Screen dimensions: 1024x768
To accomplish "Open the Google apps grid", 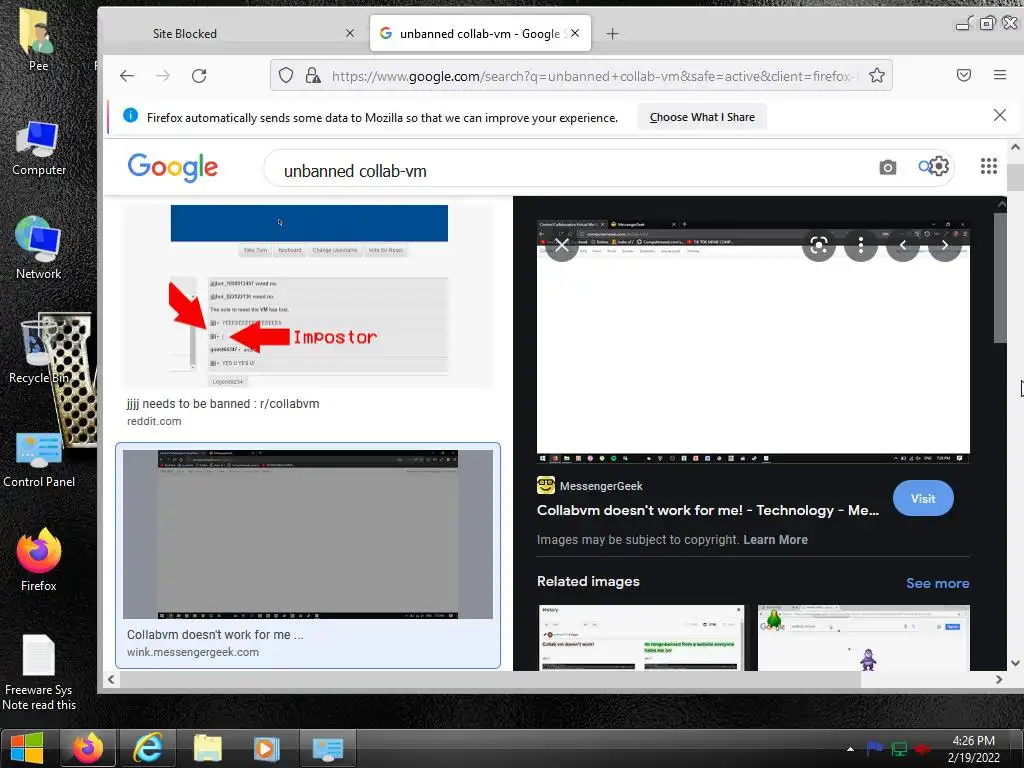I will (x=989, y=166).
